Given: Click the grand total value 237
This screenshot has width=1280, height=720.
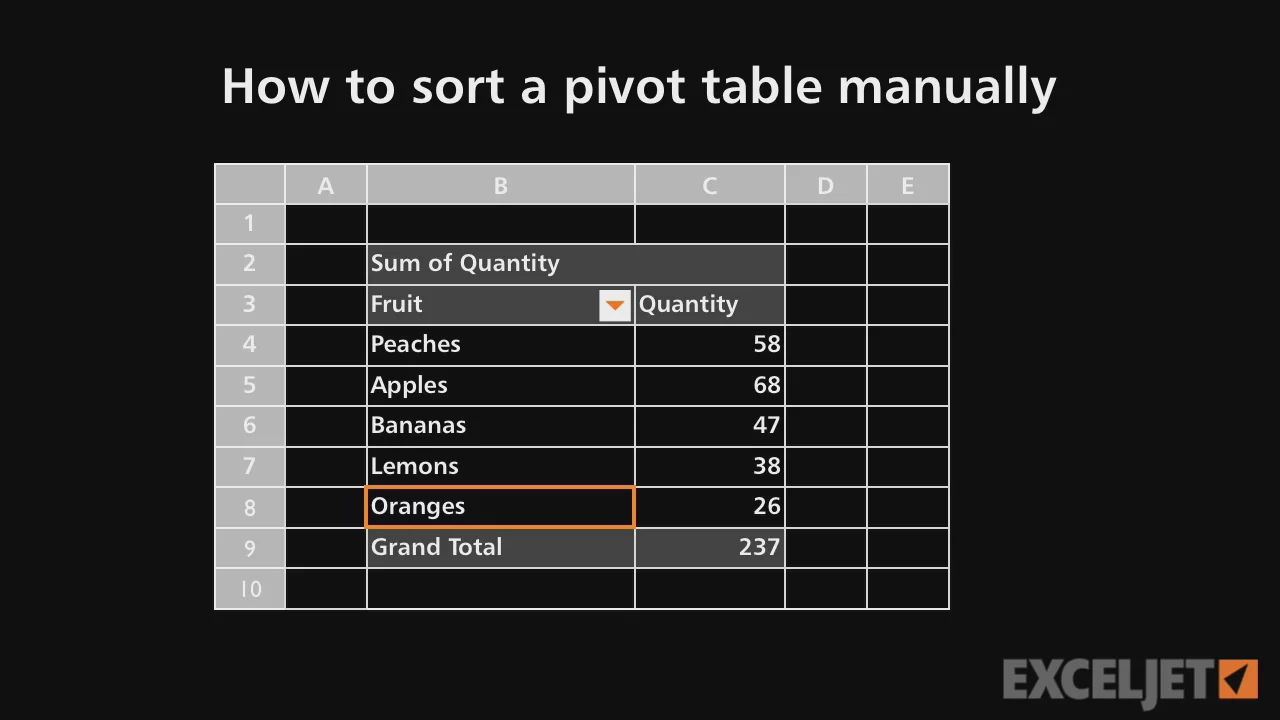Looking at the screenshot, I should point(709,548).
